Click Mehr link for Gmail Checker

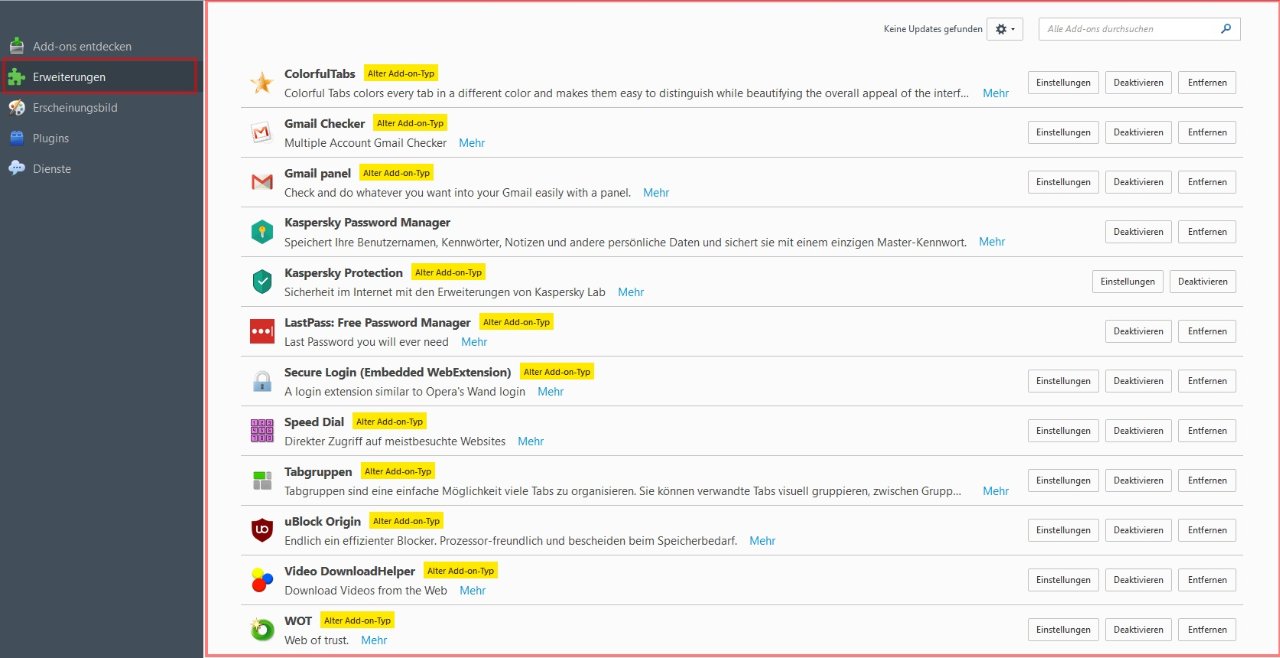(x=472, y=143)
